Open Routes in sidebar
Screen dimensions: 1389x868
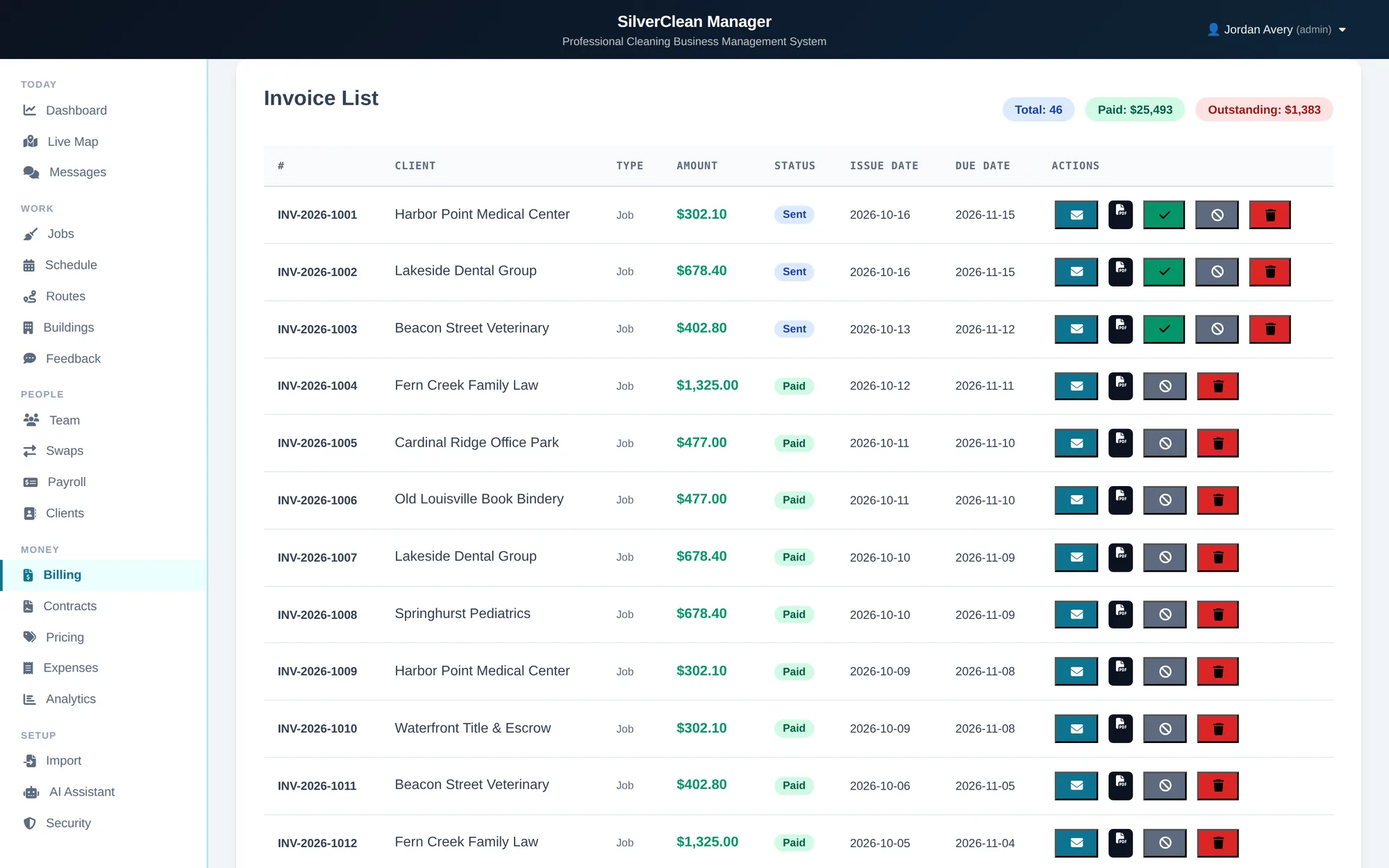tap(104, 297)
